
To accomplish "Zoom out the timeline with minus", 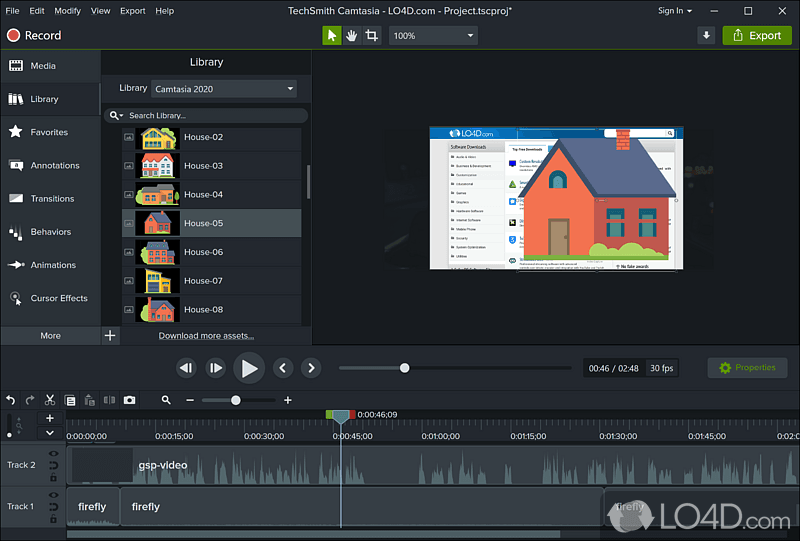I will [190, 401].
